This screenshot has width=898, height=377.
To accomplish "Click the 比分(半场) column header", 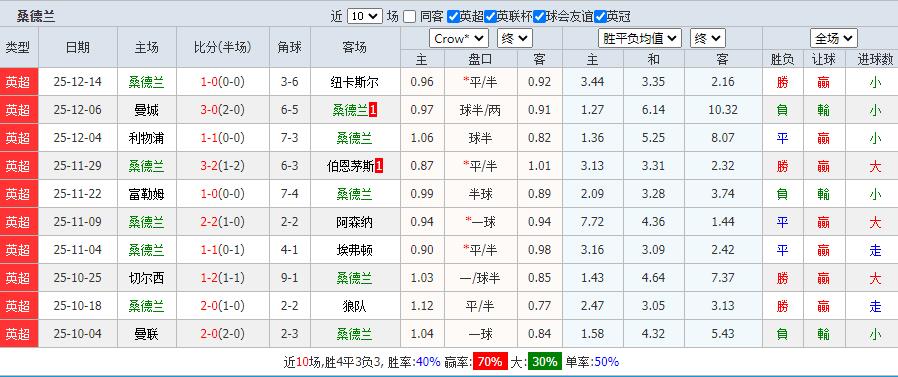I will point(222,48).
